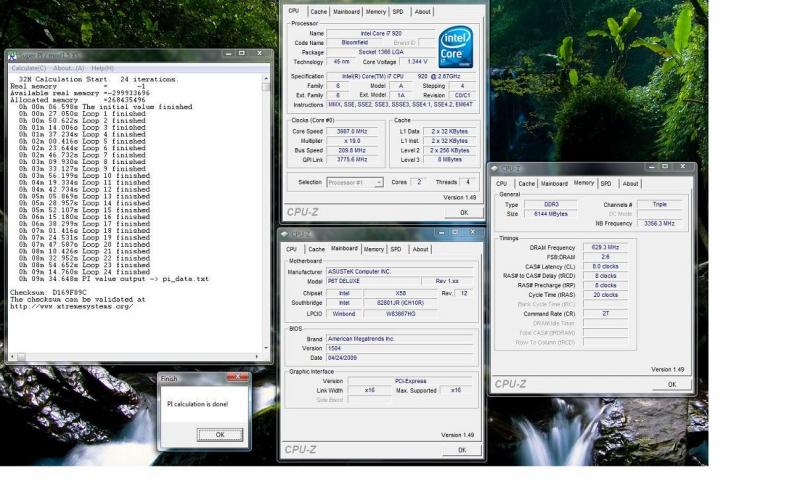Click the Super PI title bar icon
800x500 pixels.
pyautogui.click(x=12, y=56)
